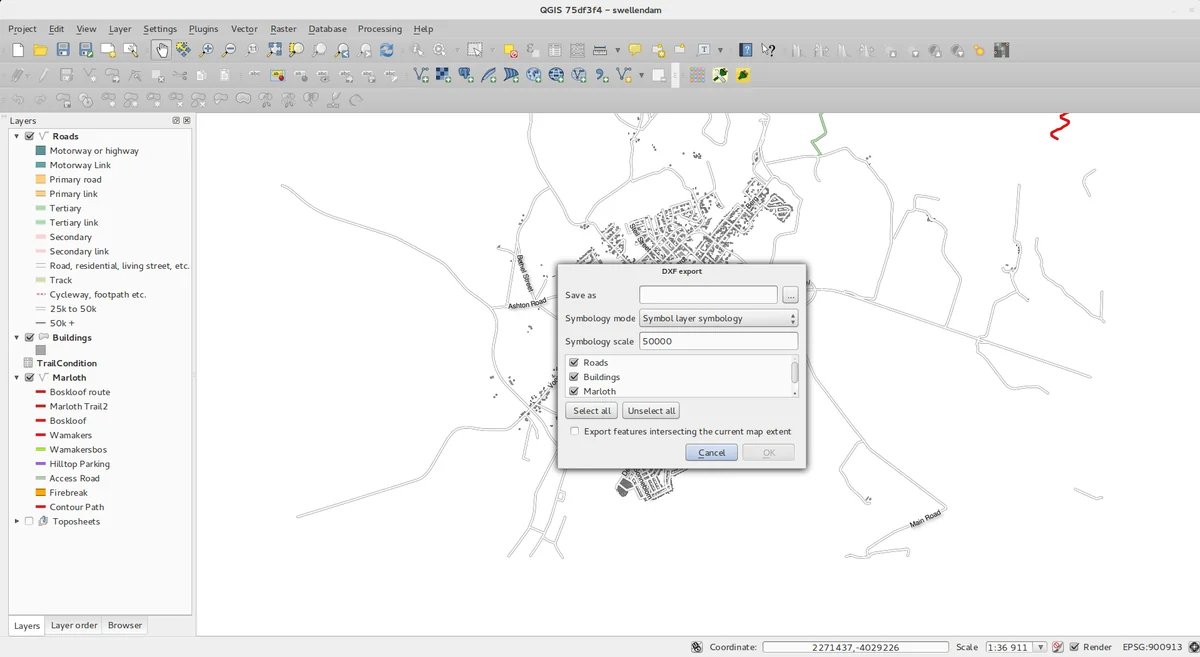
Task: Open the folder icon in toolbar
Action: coord(41,50)
